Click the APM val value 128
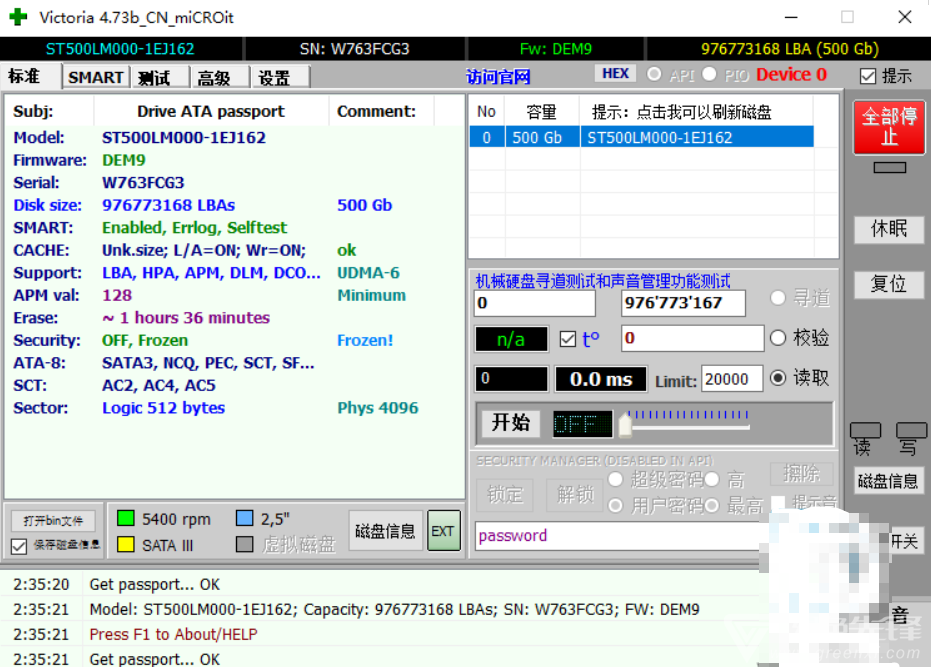 117,295
